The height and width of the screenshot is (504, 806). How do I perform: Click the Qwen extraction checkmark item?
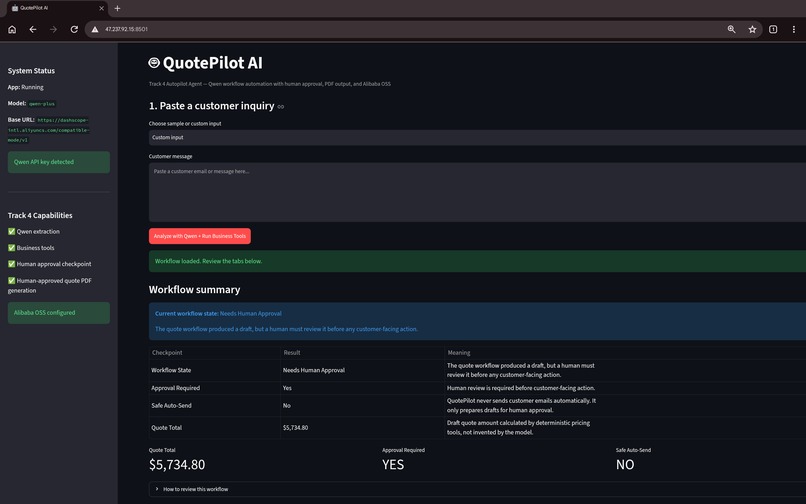pos(34,231)
